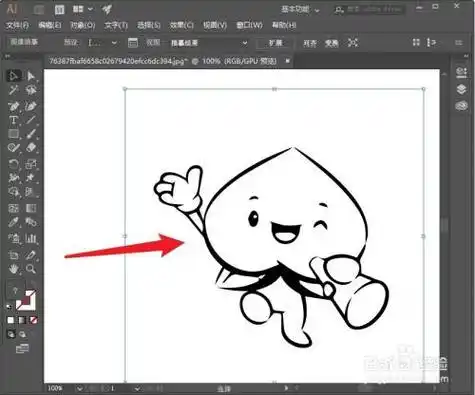Select the Zoom magnifier tool

(x=31, y=269)
